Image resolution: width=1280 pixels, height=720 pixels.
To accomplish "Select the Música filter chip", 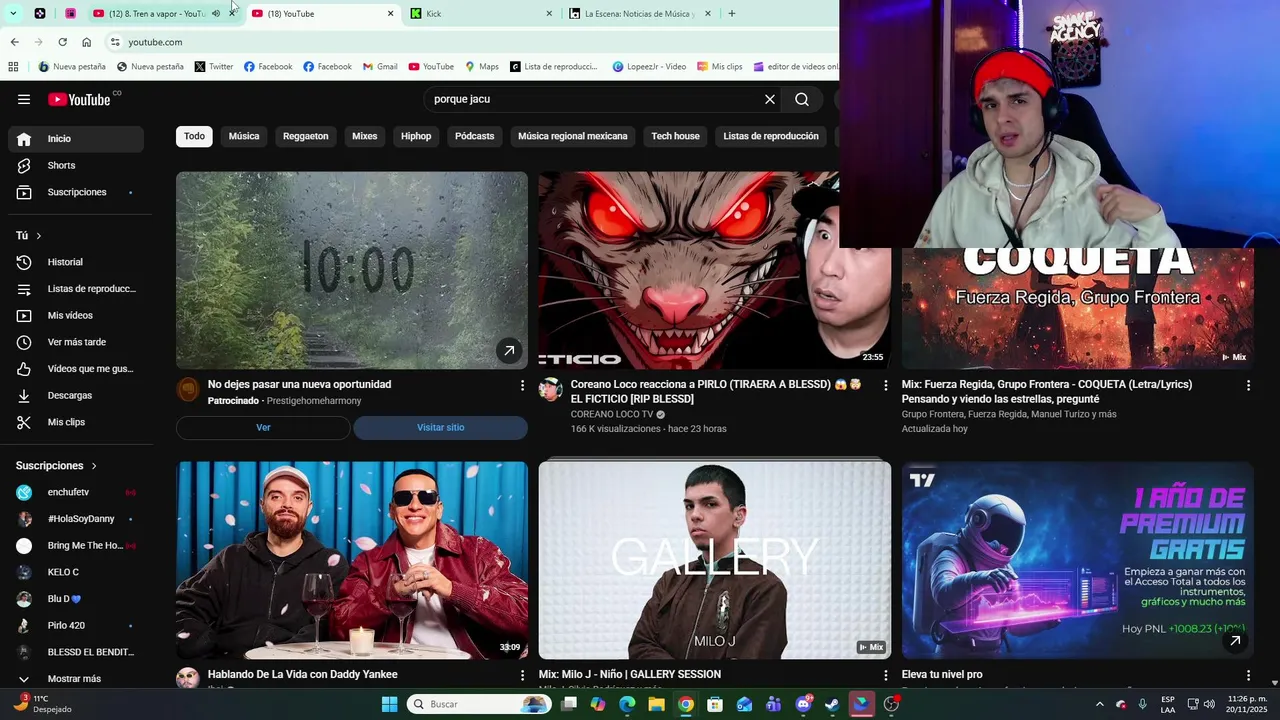I will tap(244, 136).
